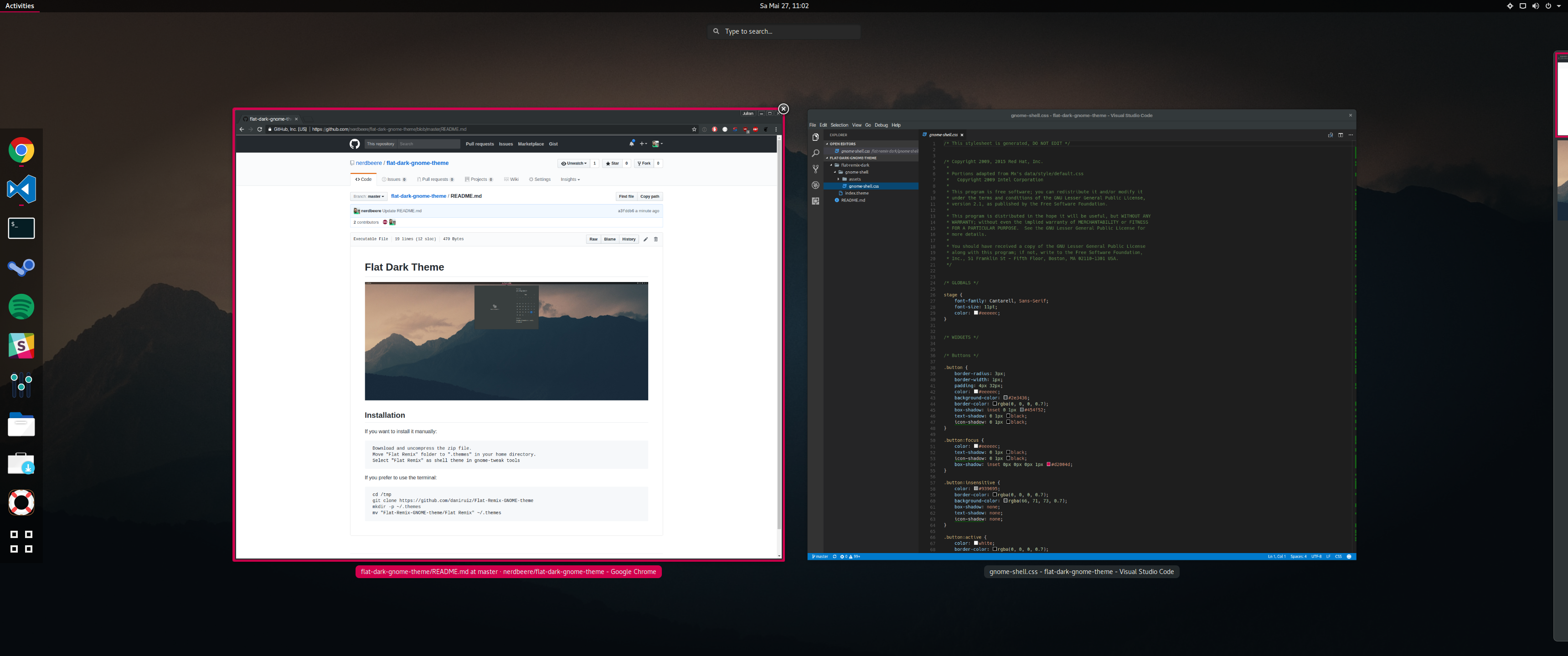The image size is (1568, 656).
Task: Open the Branch: master dropdown
Action: (x=369, y=196)
